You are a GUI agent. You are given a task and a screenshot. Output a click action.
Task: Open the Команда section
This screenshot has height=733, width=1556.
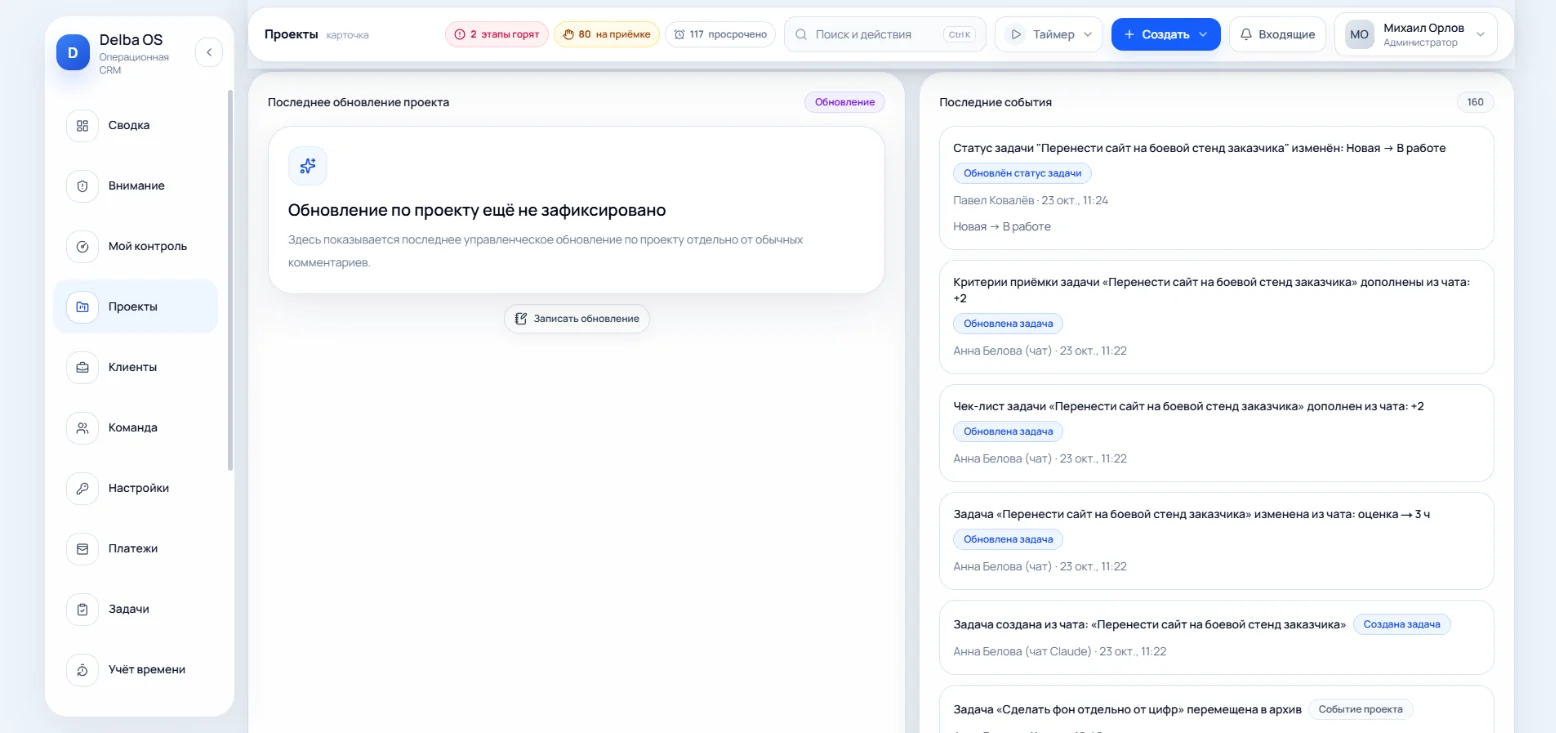[x=136, y=428]
